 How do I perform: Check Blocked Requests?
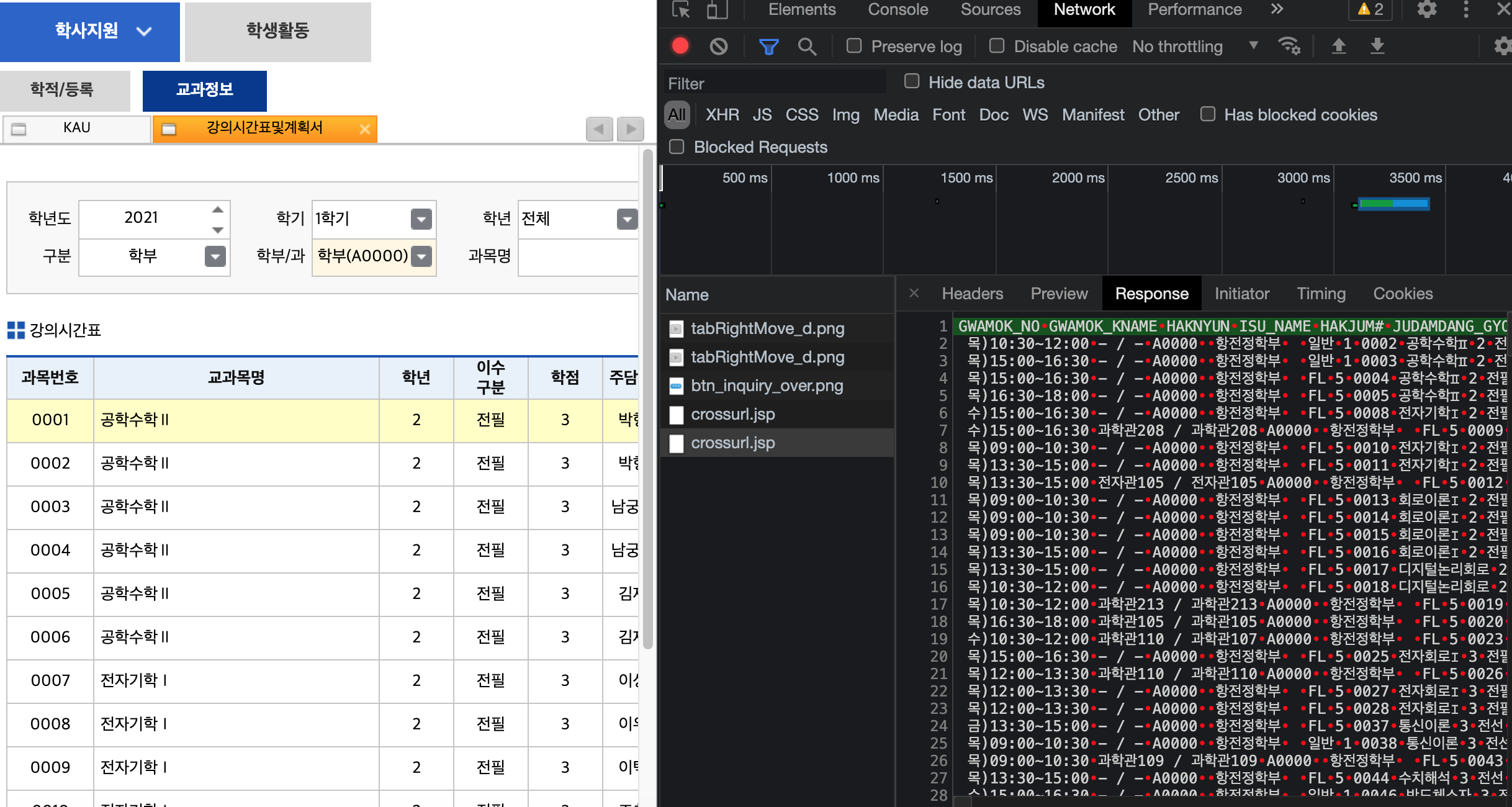tap(677, 147)
